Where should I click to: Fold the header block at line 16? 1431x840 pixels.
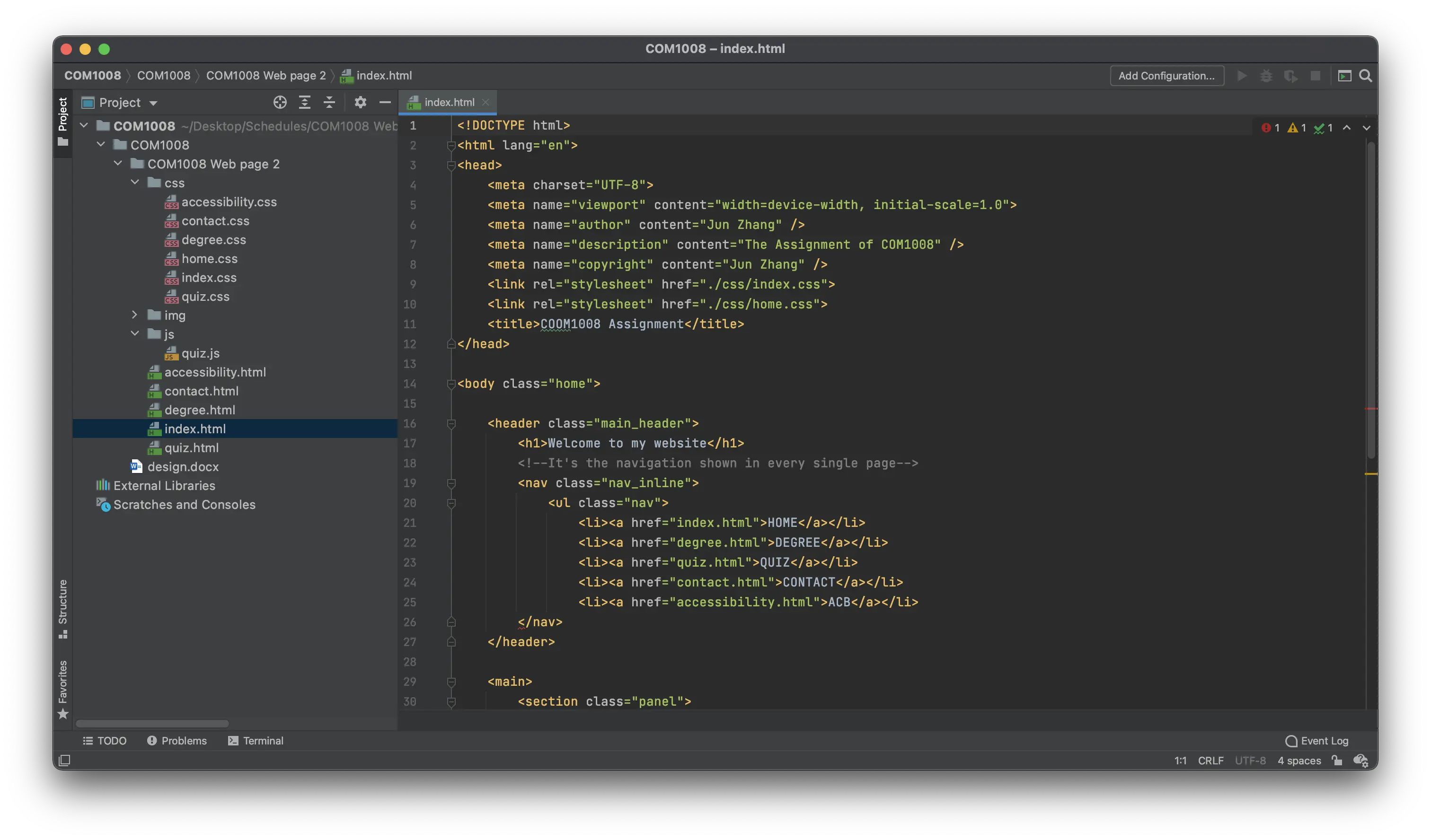click(451, 423)
